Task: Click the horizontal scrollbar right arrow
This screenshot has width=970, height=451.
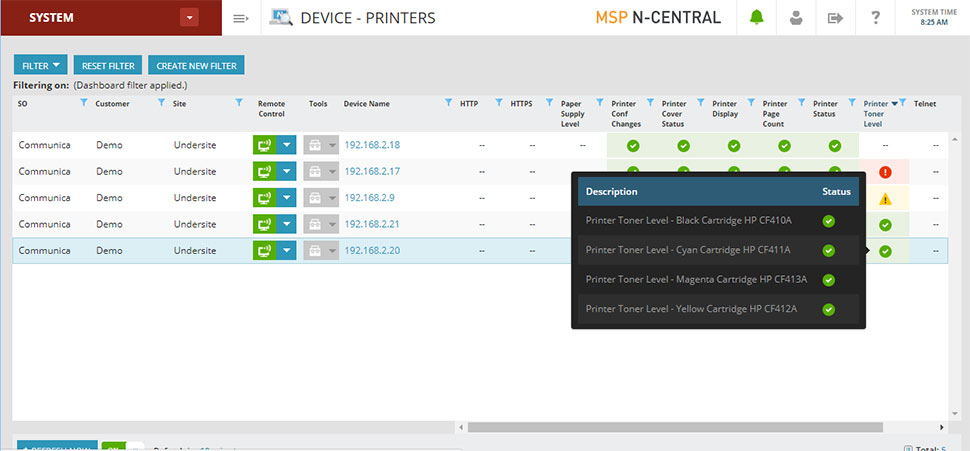Action: tap(941, 427)
